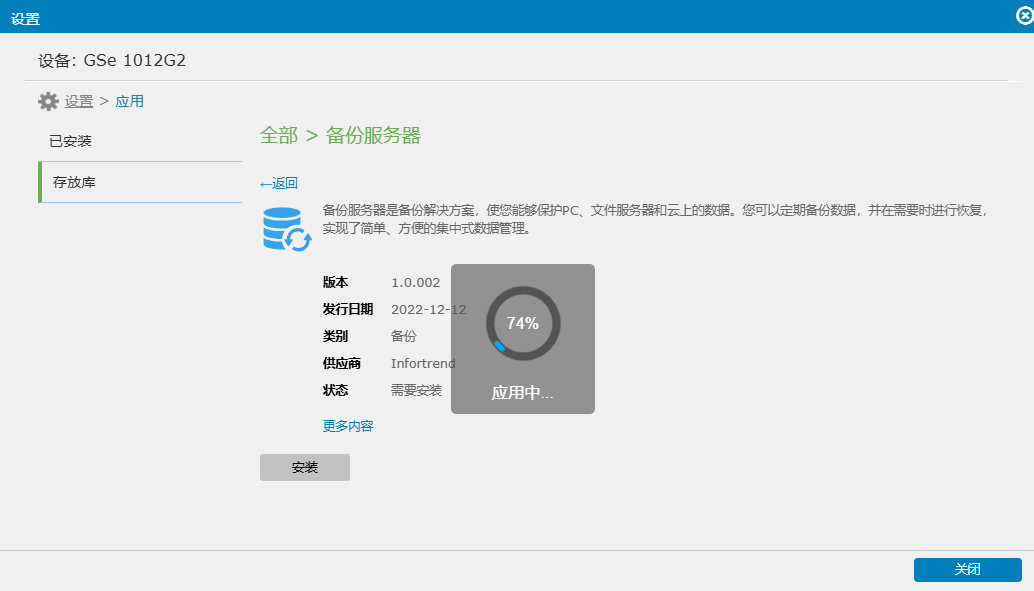Navigate to 设置 in the breadcrumb

click(x=79, y=101)
